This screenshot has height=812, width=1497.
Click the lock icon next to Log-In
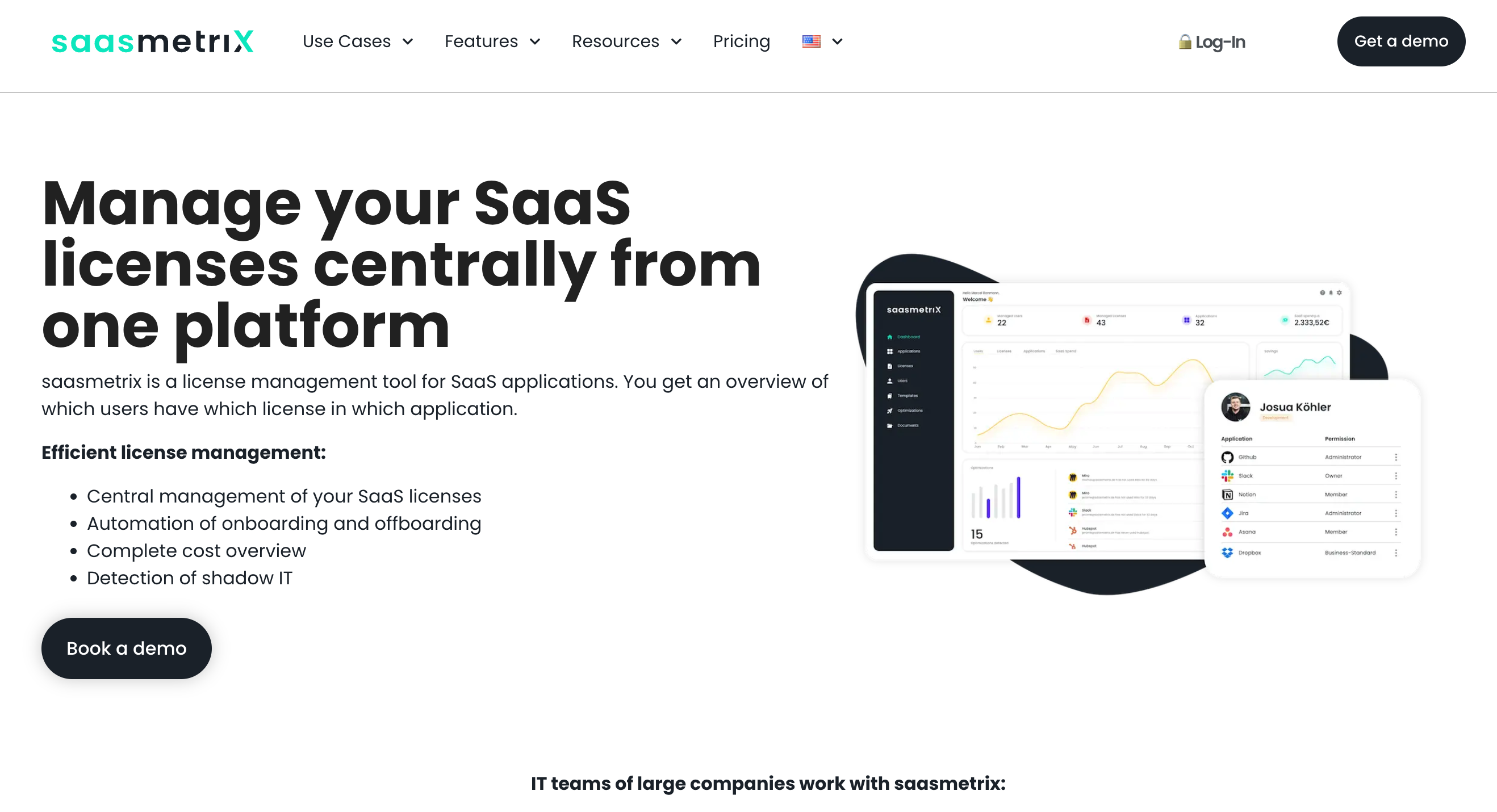[x=1184, y=42]
